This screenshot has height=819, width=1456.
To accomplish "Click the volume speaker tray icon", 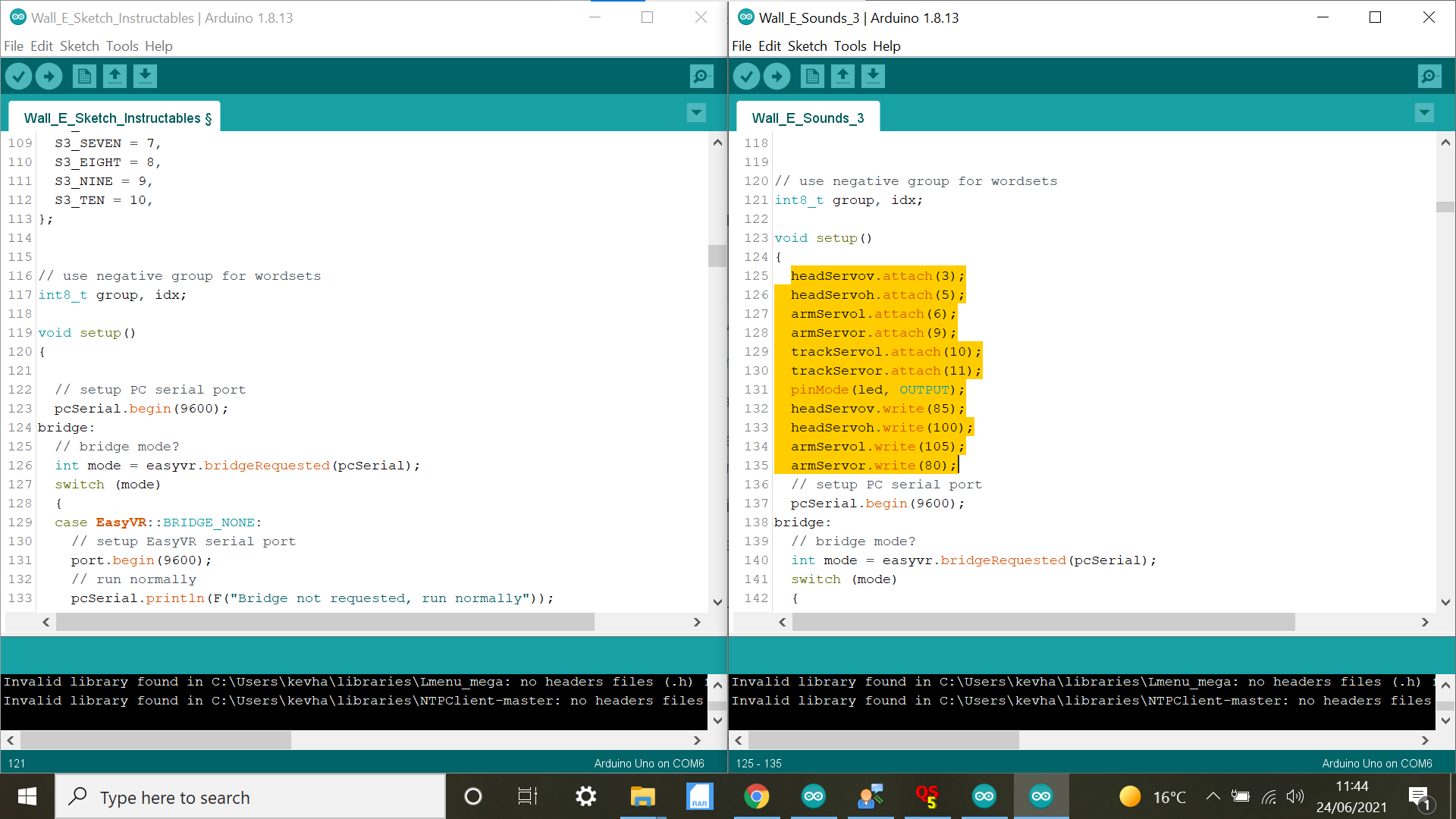I will (1295, 796).
